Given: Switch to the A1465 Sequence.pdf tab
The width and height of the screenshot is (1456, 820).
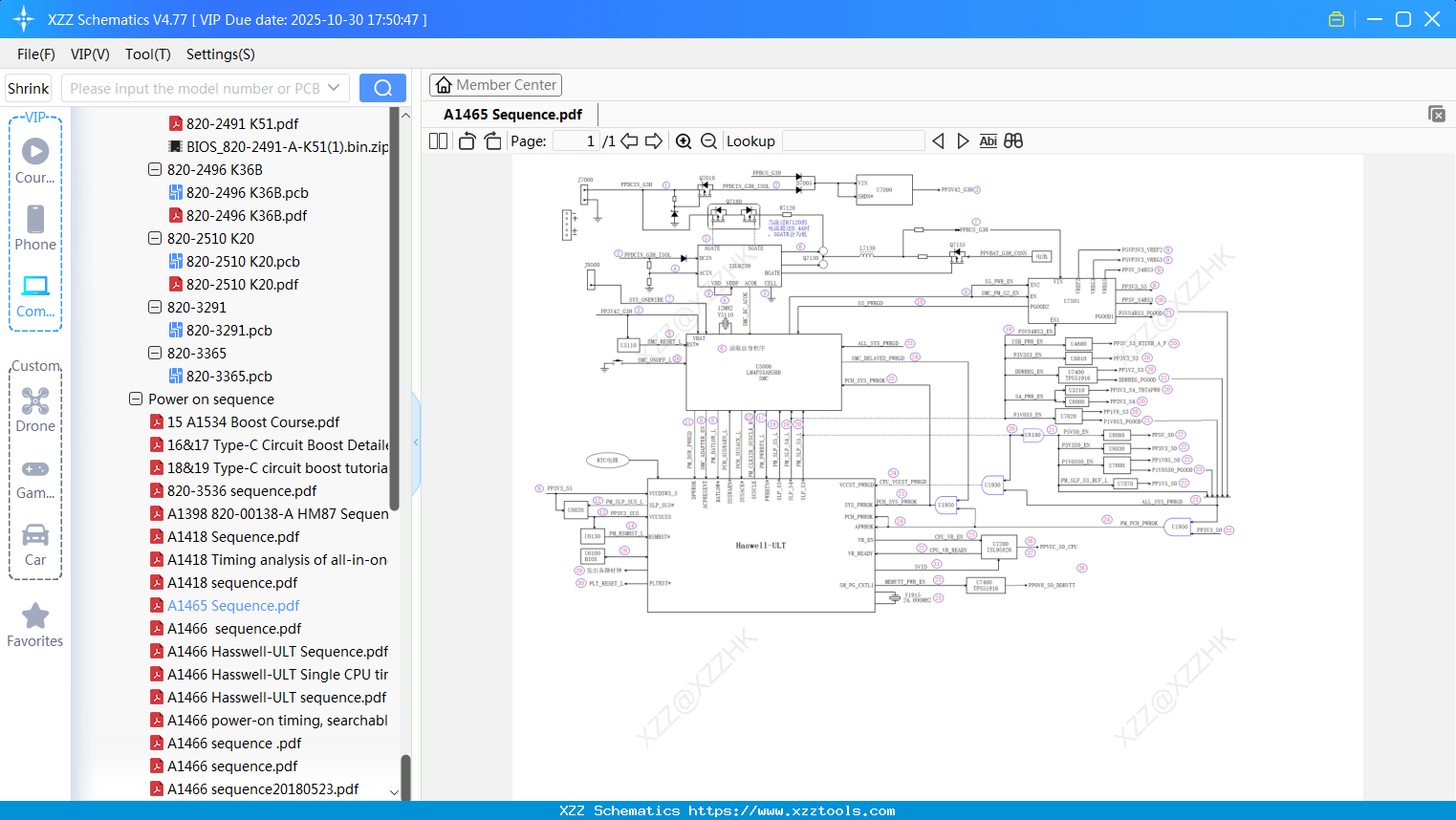Looking at the screenshot, I should [x=513, y=115].
